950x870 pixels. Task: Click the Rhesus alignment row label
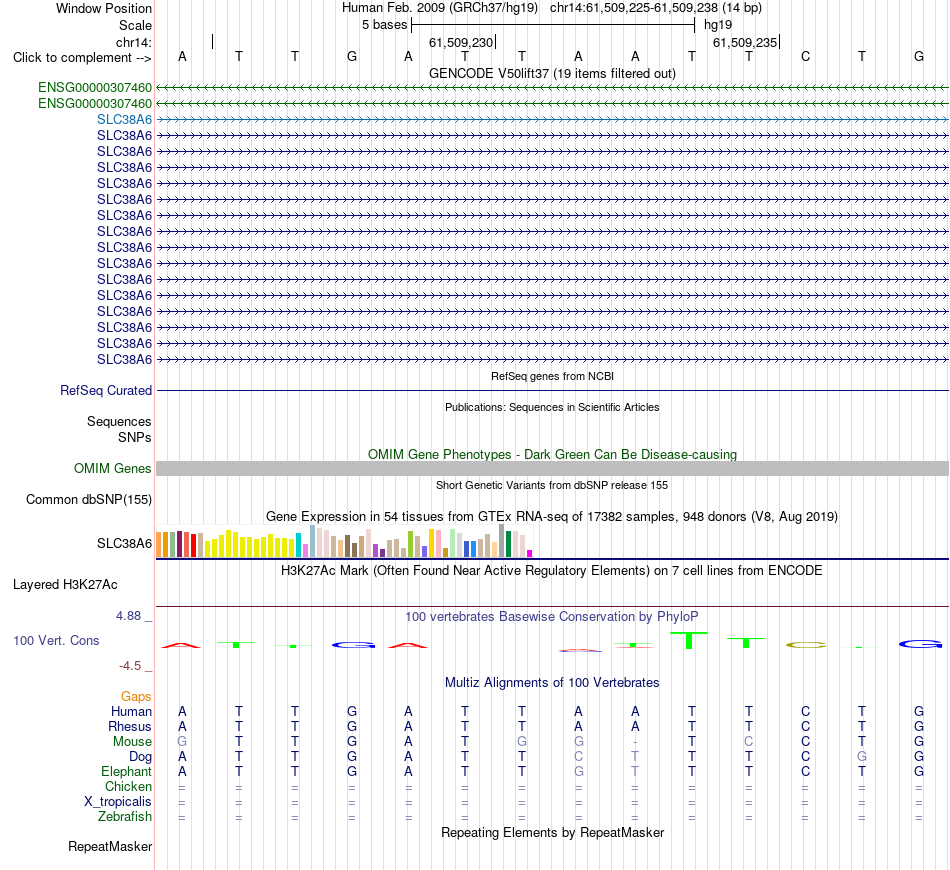(x=130, y=726)
